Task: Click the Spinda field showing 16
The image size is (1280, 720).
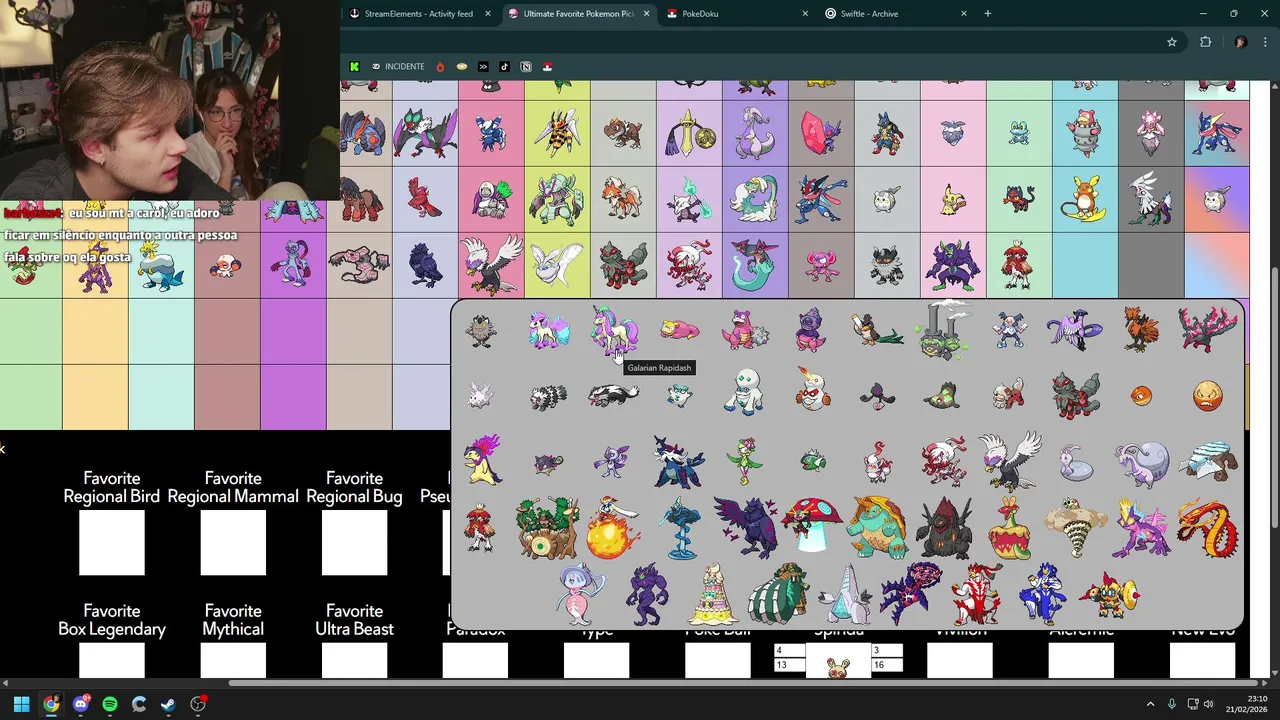Action: coord(887,665)
